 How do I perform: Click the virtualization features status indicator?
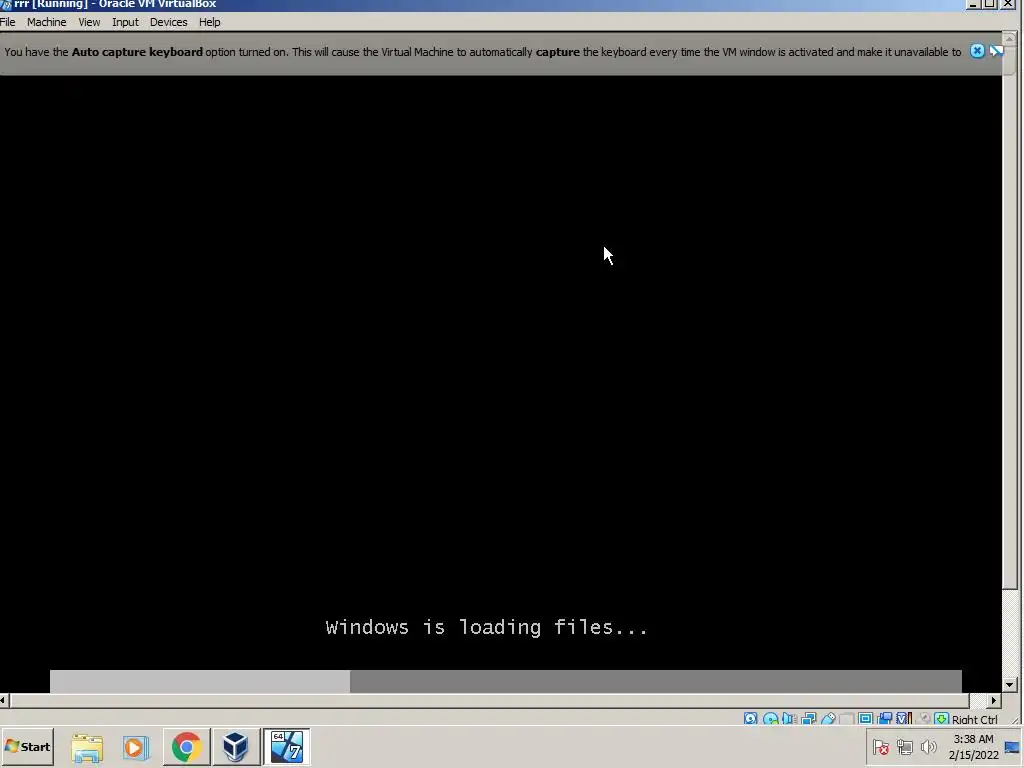[904, 718]
